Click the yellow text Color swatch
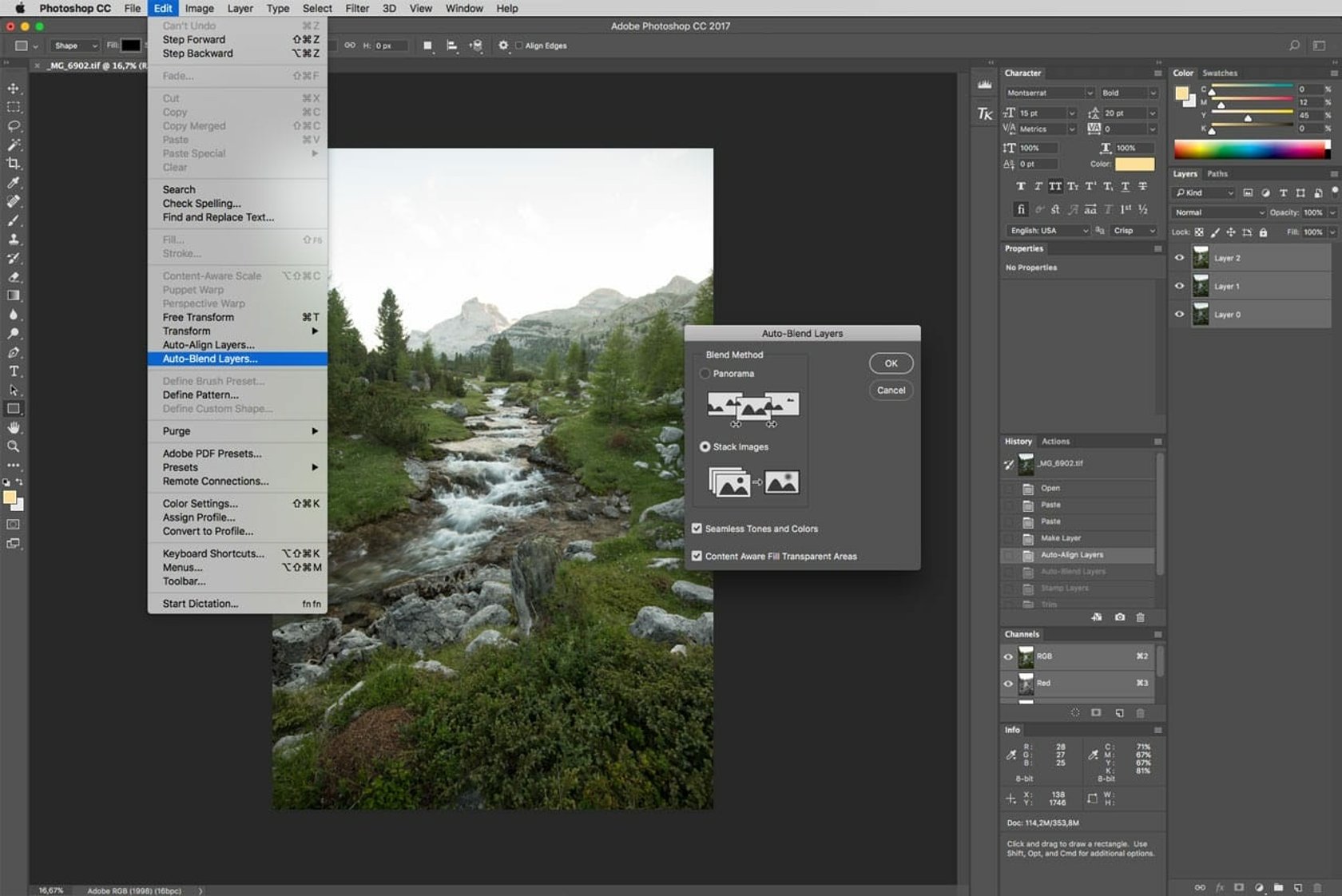 1134,164
